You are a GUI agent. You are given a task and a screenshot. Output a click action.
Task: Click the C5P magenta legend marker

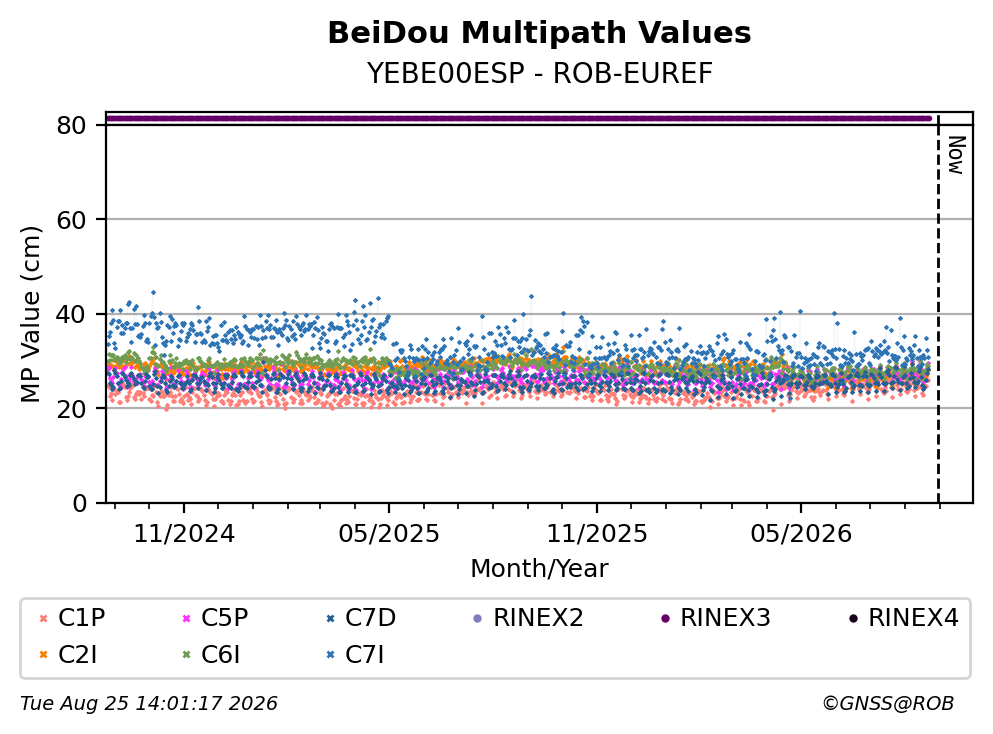pyautogui.click(x=186, y=618)
